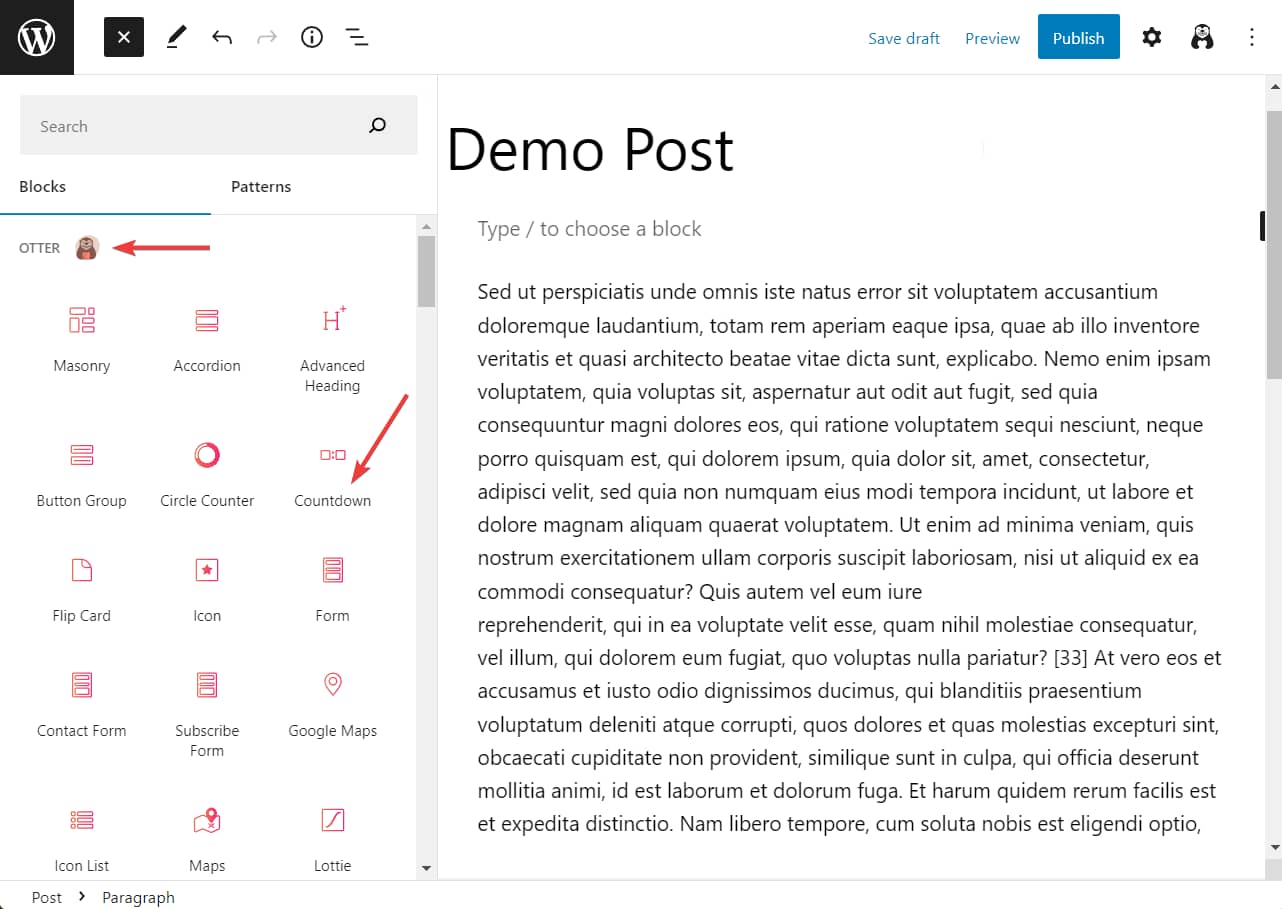Click the Demo Post title
This screenshot has width=1282, height=909.
590,150
